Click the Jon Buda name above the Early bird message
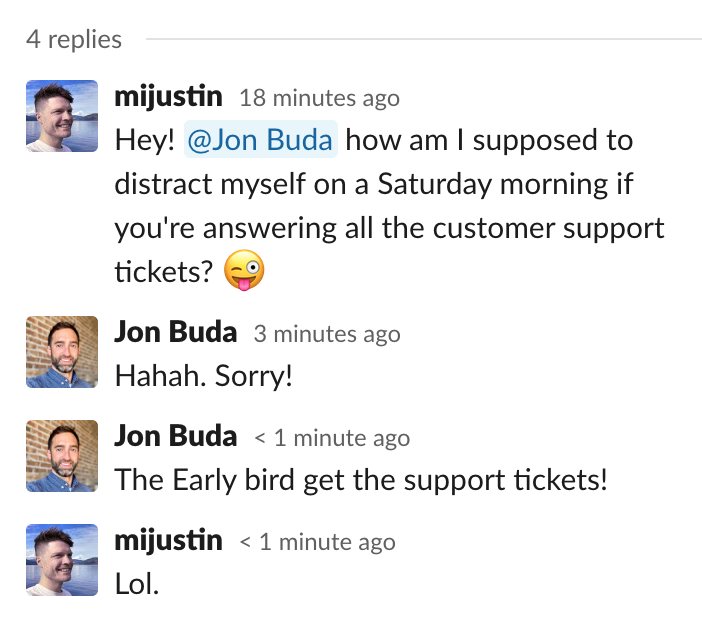The image size is (702, 632). point(176,437)
